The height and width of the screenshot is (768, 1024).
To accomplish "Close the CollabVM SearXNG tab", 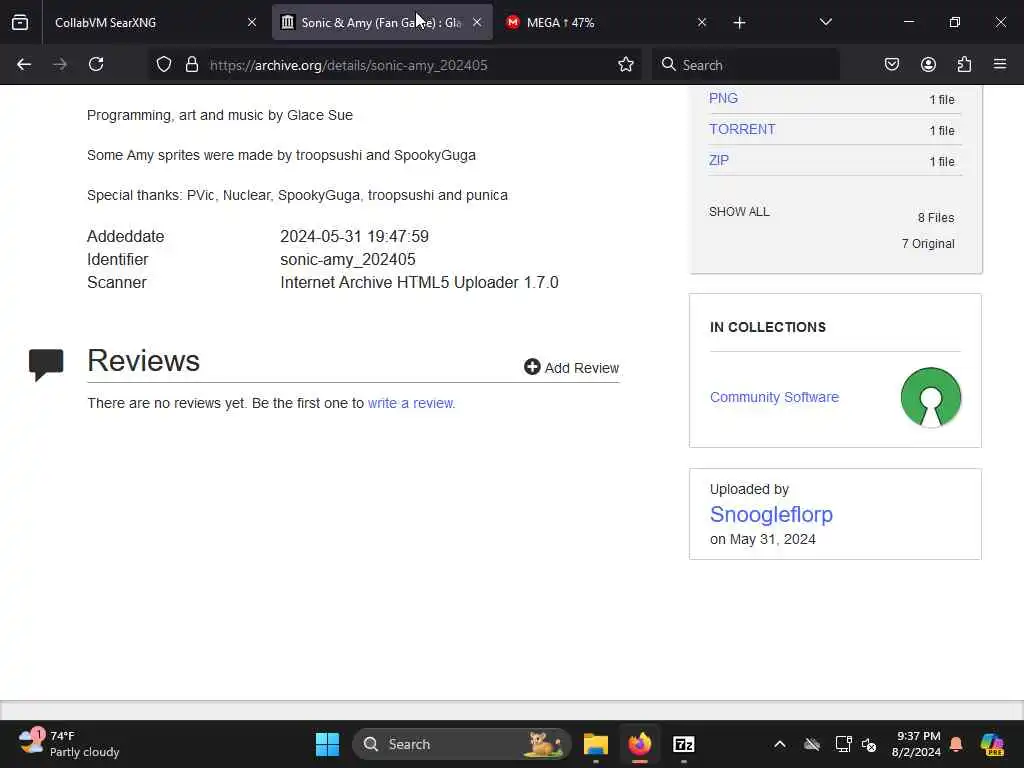I will [252, 22].
